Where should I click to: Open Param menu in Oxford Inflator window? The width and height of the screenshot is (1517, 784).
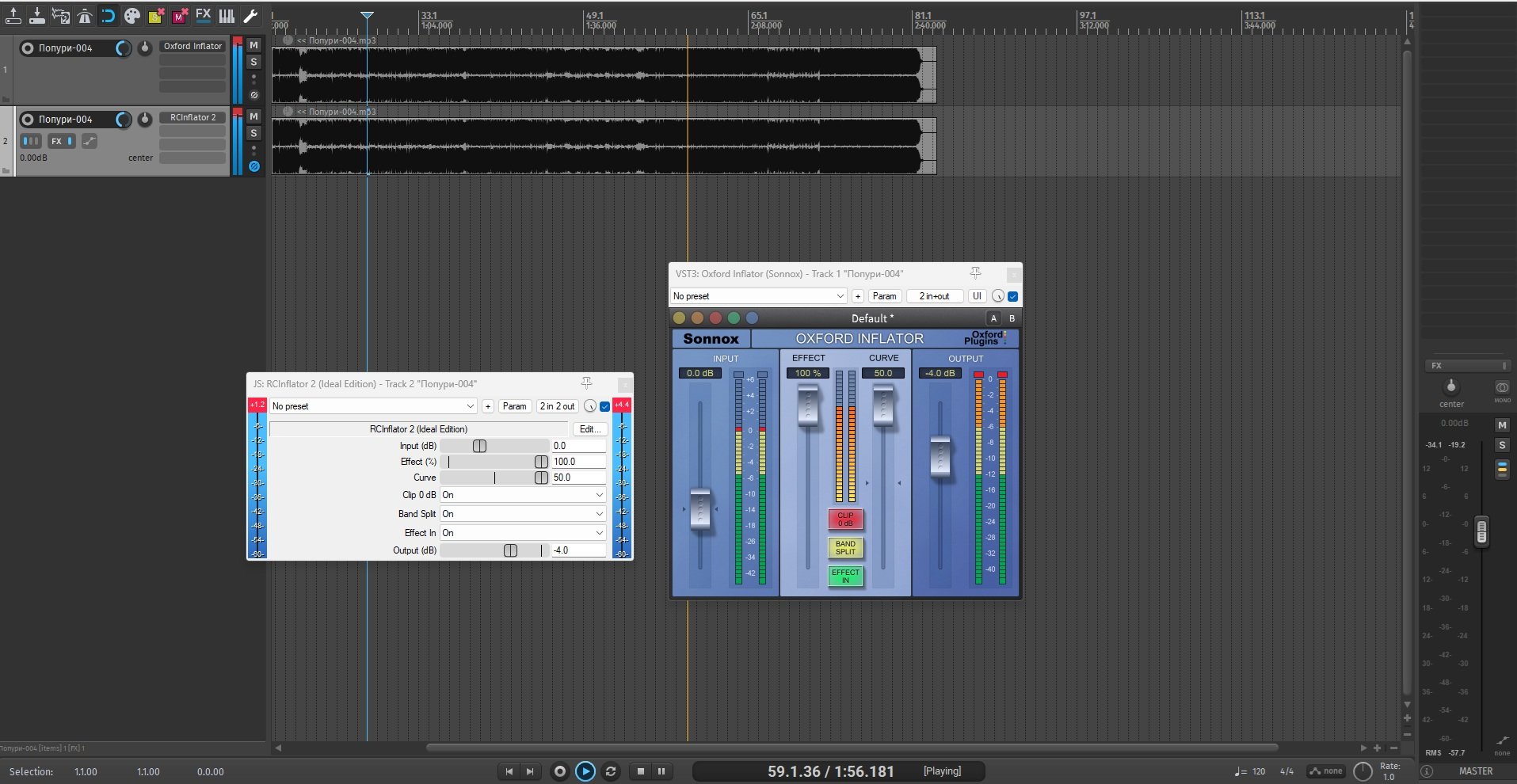click(884, 296)
